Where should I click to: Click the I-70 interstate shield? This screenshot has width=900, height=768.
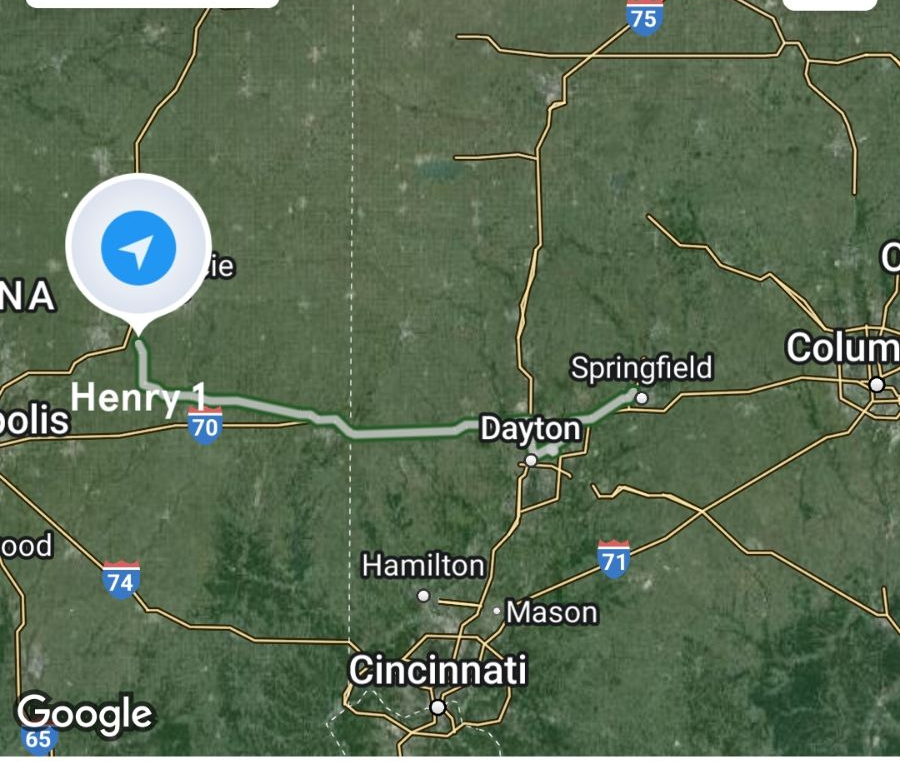(x=205, y=425)
